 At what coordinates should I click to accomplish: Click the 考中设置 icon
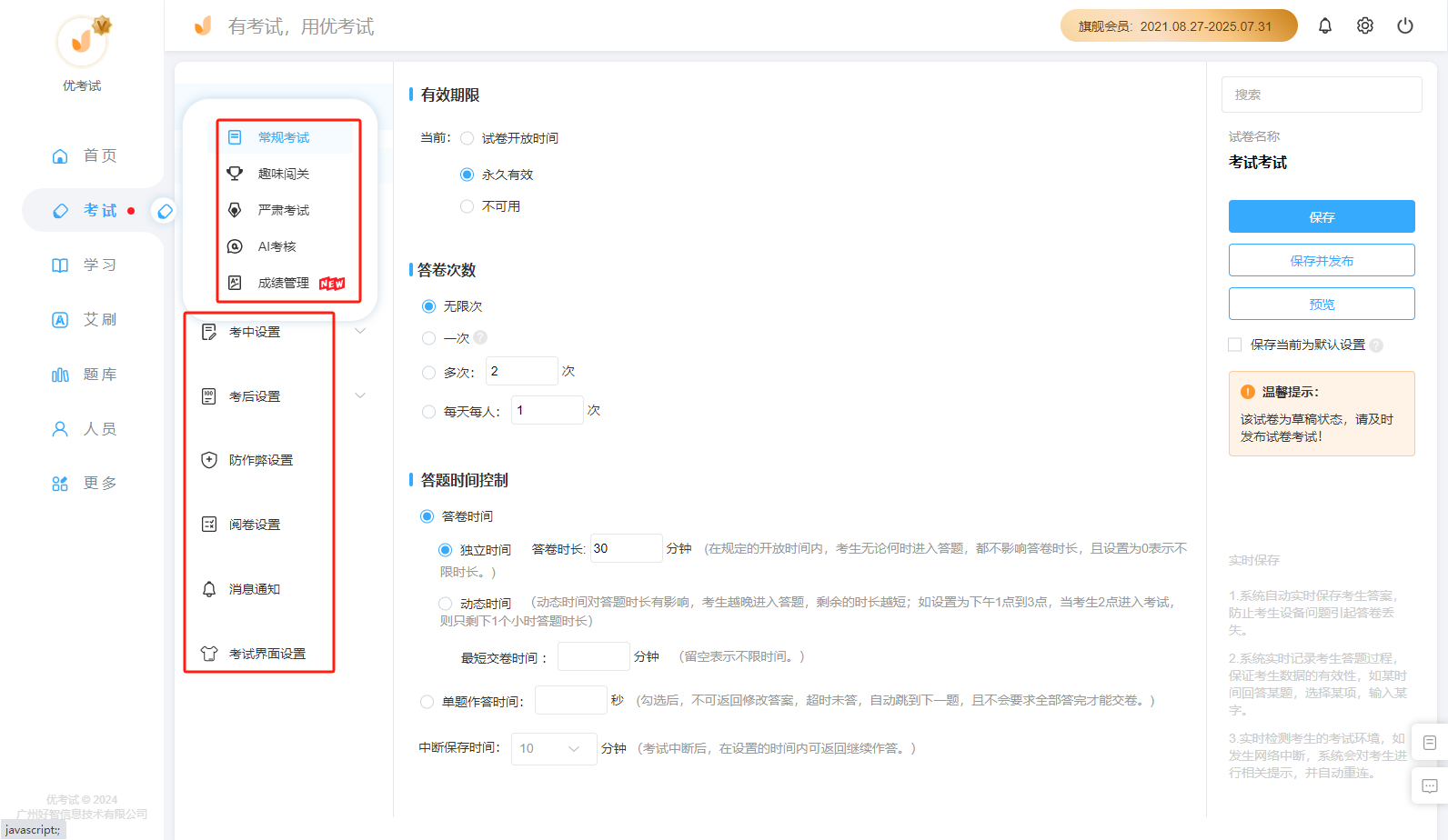coord(209,332)
